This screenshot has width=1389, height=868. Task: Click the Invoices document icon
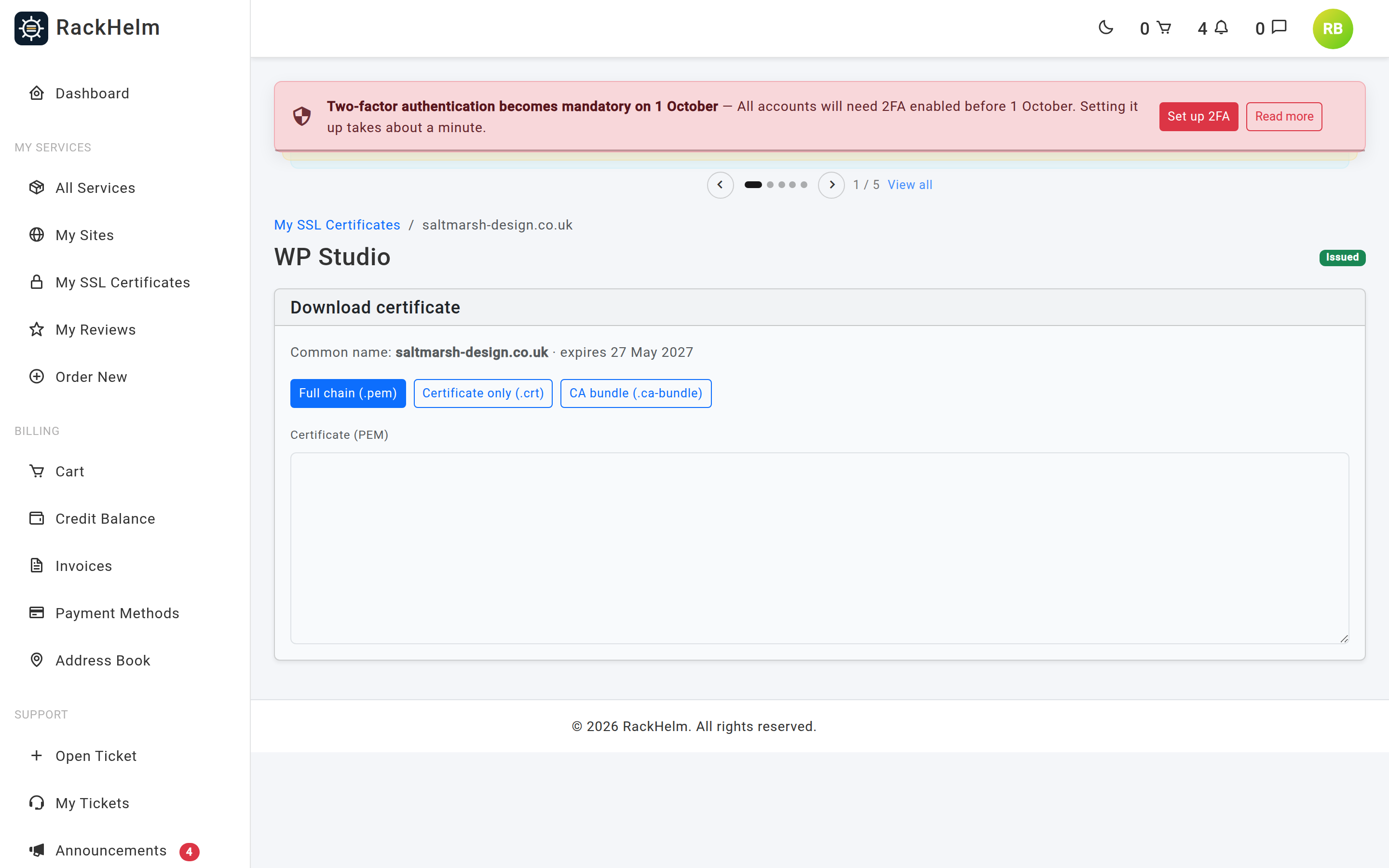(x=37, y=566)
